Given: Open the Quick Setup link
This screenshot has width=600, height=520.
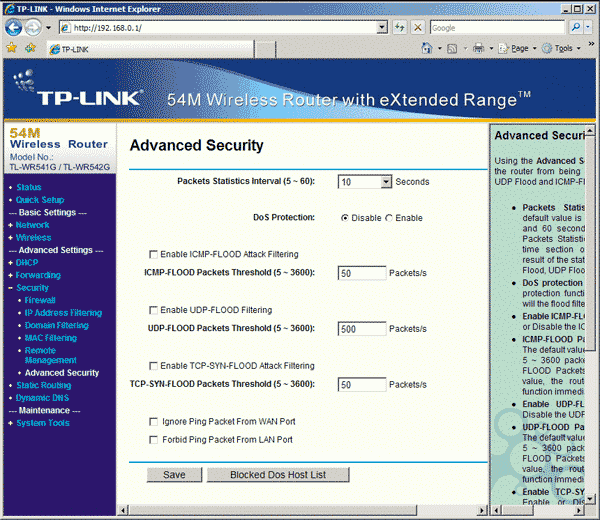Looking at the screenshot, I should coord(40,200).
